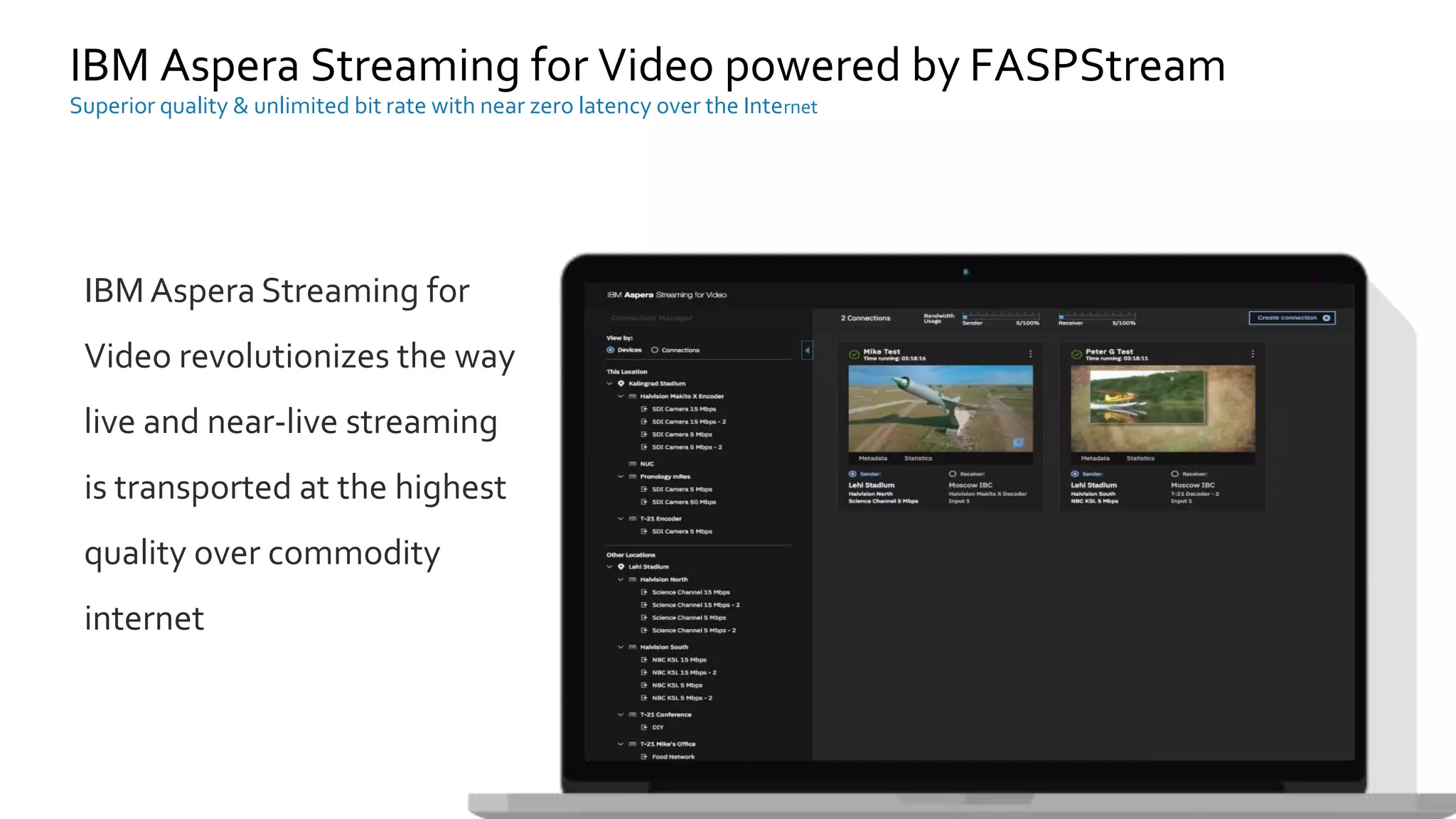Collapse the T-21 Mike's Office node
This screenshot has height=819, width=1456.
click(x=621, y=744)
